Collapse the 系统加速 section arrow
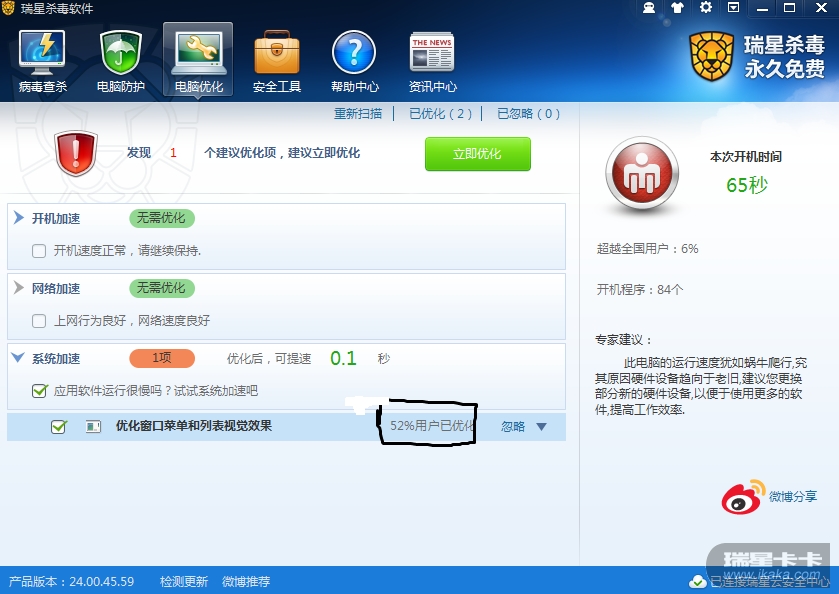 [x=18, y=357]
